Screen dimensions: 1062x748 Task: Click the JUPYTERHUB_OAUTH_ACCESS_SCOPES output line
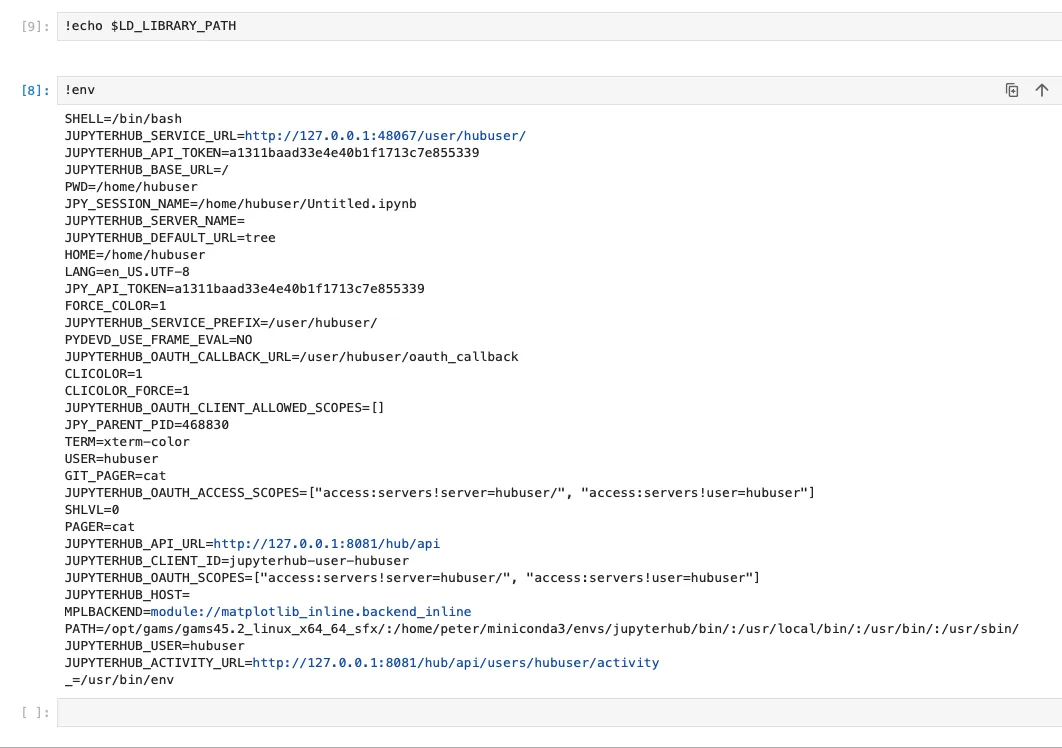click(x=439, y=493)
